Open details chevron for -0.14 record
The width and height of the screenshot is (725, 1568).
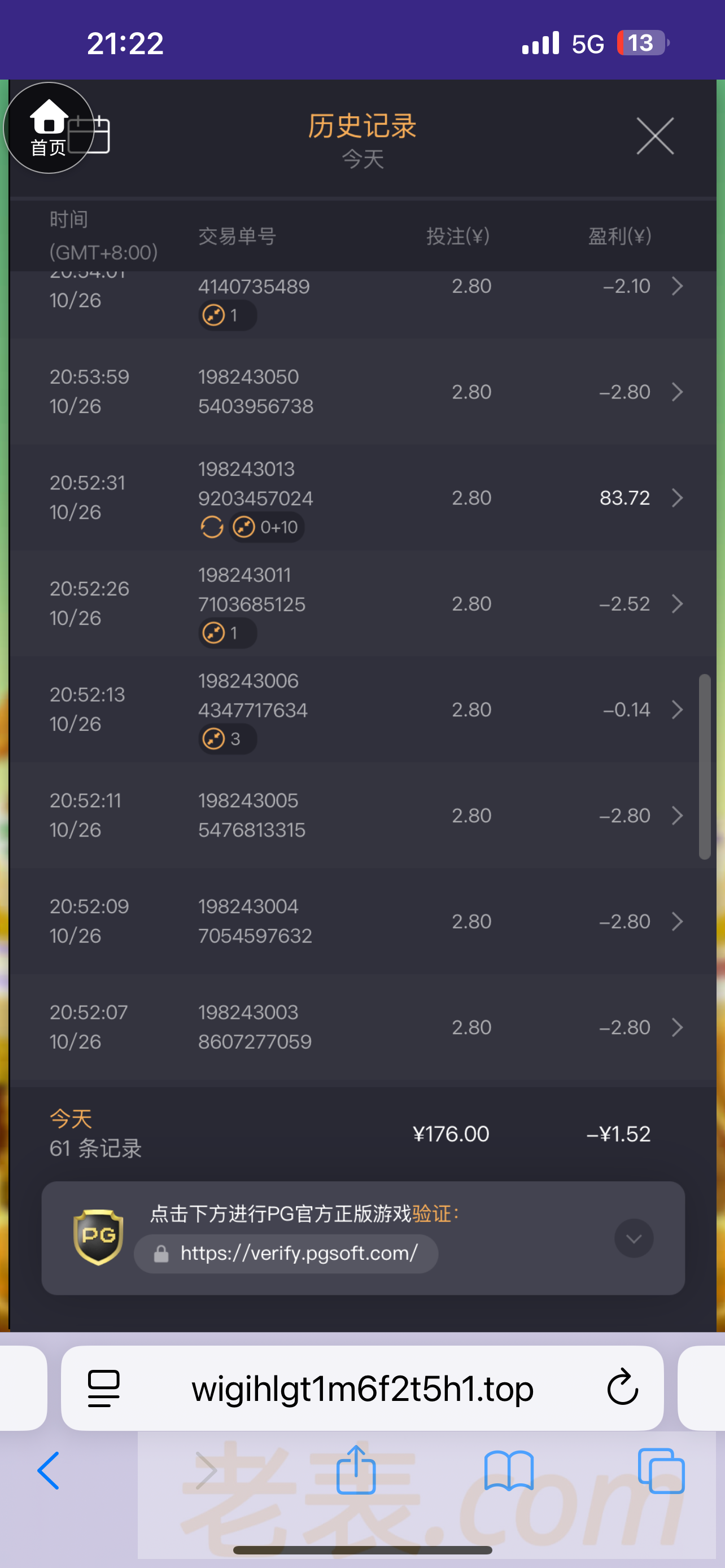pos(677,709)
